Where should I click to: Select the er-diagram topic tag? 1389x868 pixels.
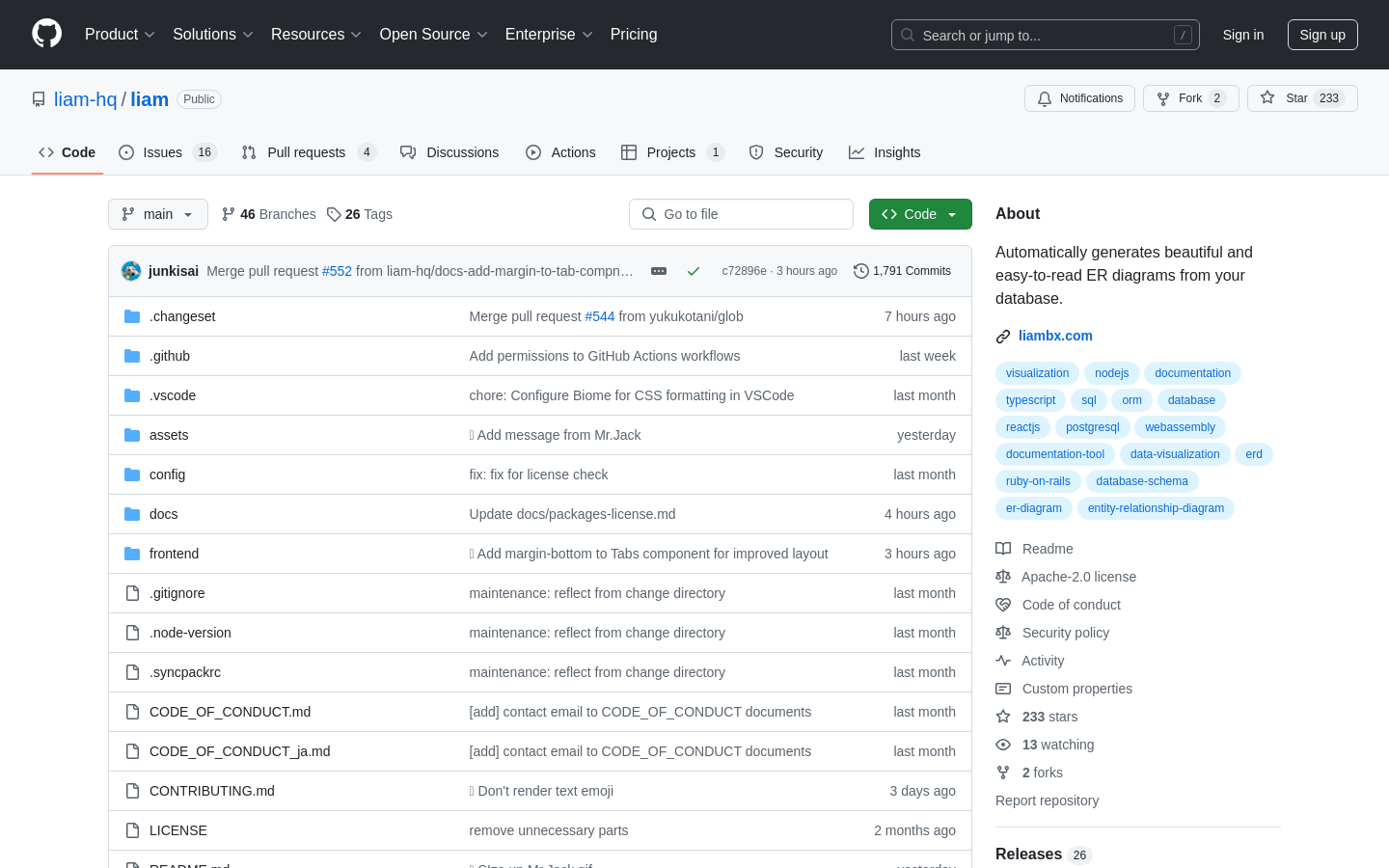[1033, 508]
